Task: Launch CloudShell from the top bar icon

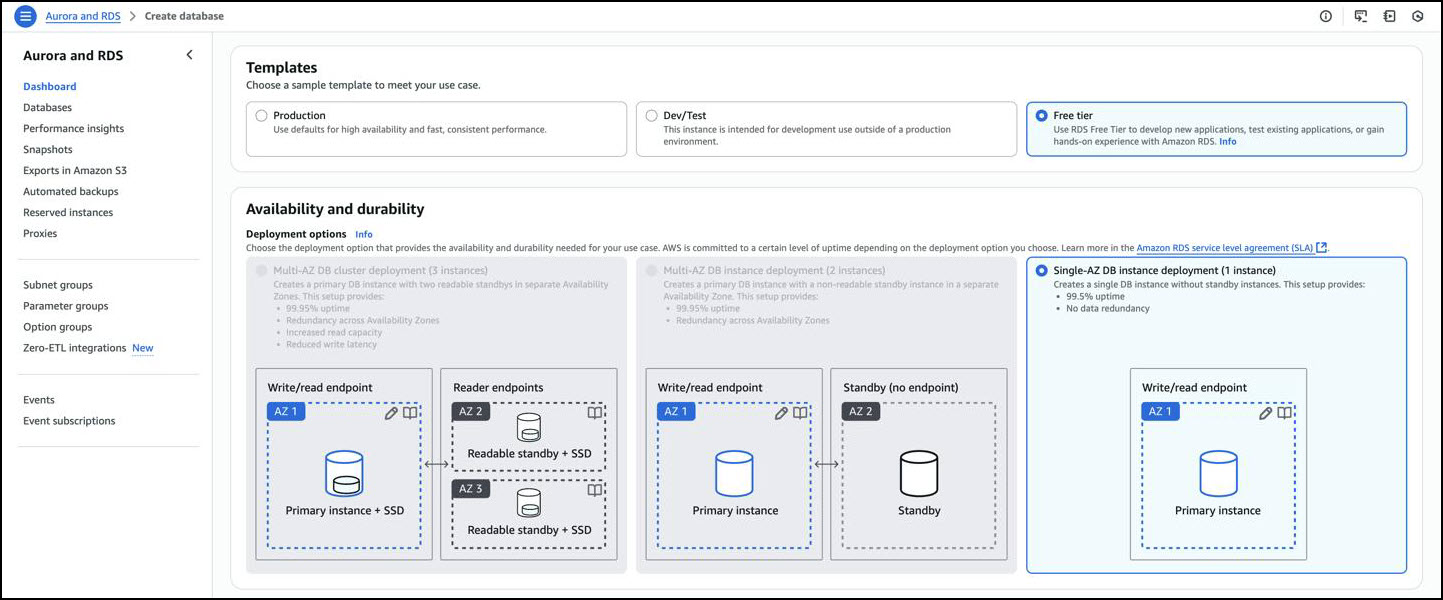Action: click(x=1360, y=16)
